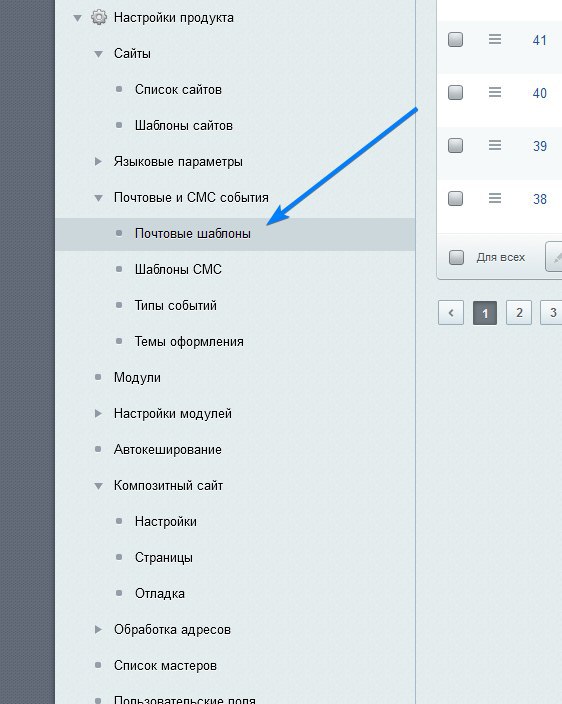562x704 pixels.
Task: Open Шаблоны сайтов
Action: [184, 125]
